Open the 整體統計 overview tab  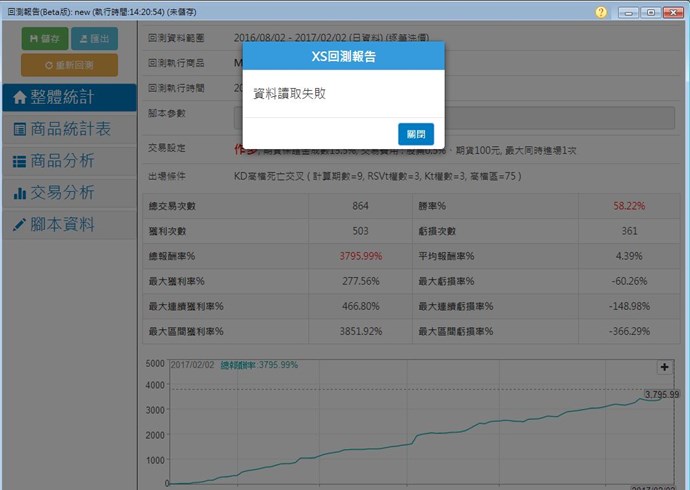[68, 98]
